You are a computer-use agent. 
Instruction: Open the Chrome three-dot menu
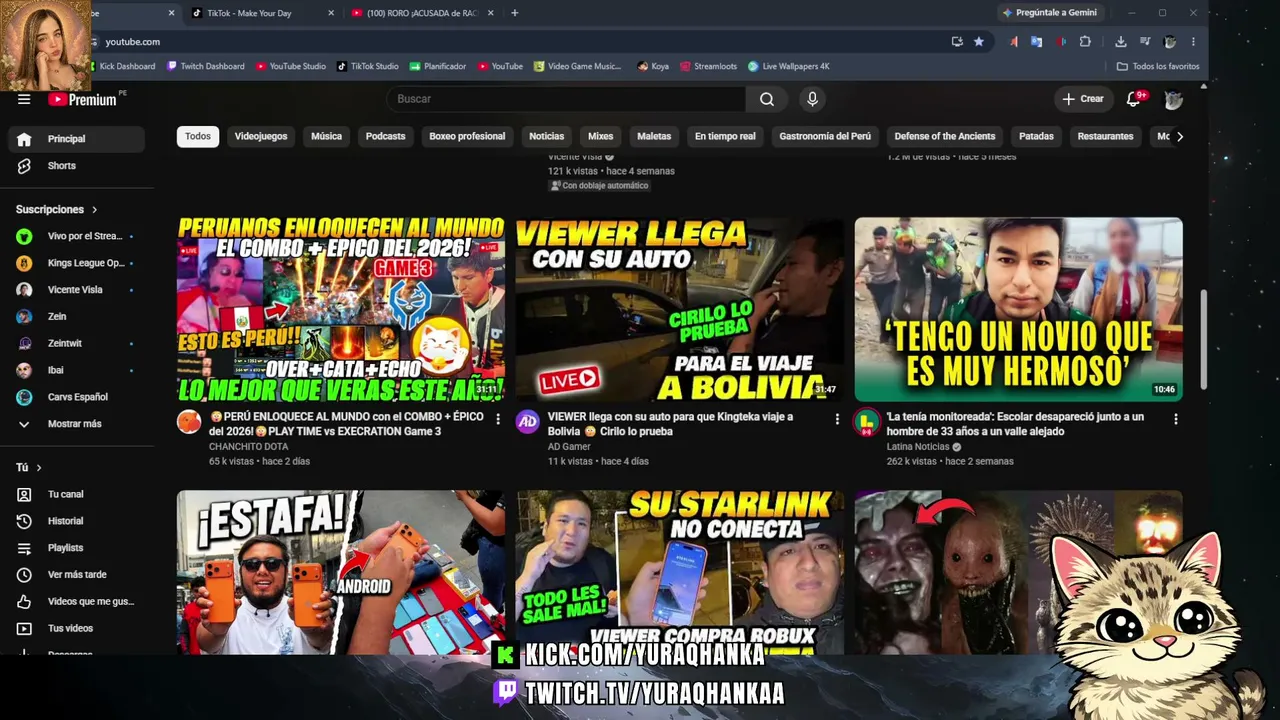point(1193,42)
